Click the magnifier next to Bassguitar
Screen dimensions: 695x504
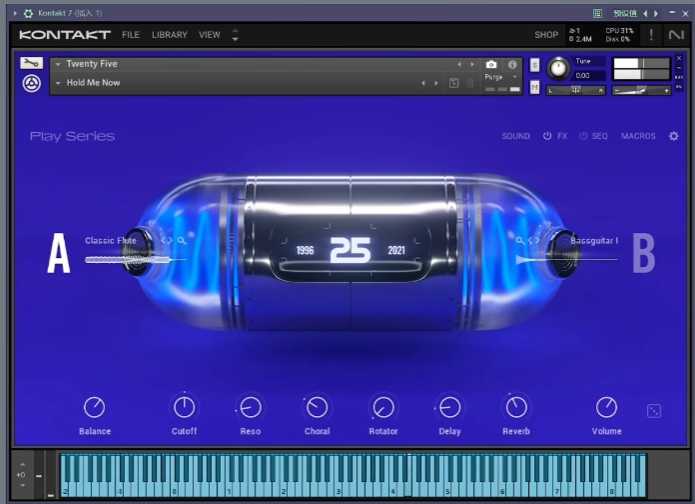pos(520,241)
